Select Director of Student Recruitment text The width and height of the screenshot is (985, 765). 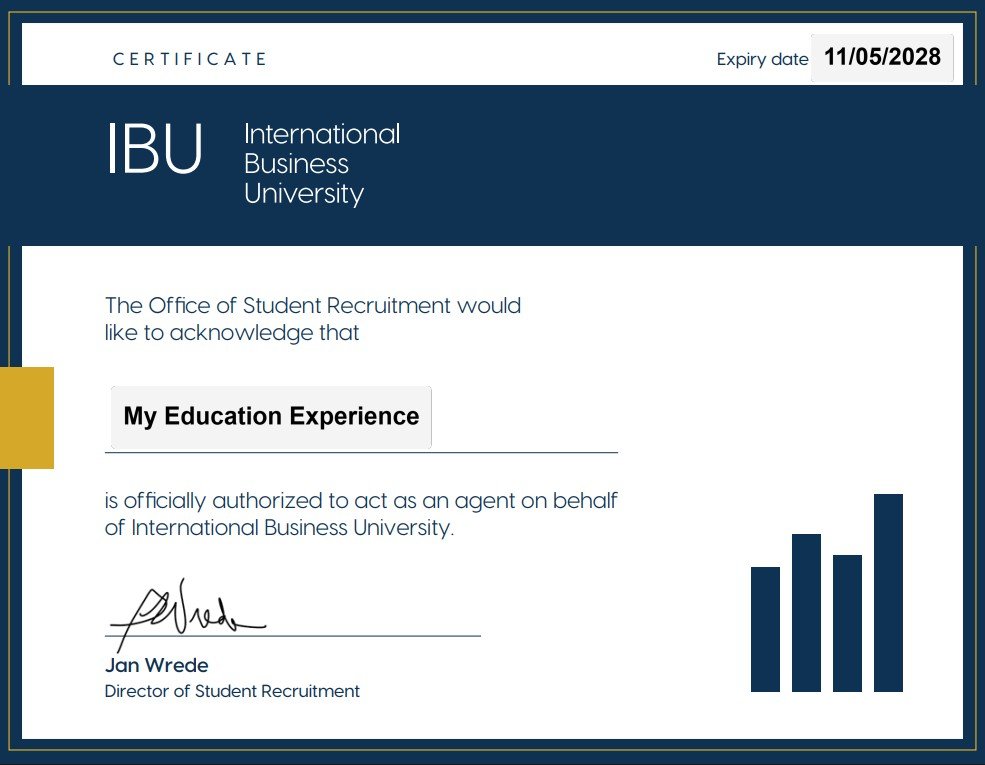tap(232, 692)
